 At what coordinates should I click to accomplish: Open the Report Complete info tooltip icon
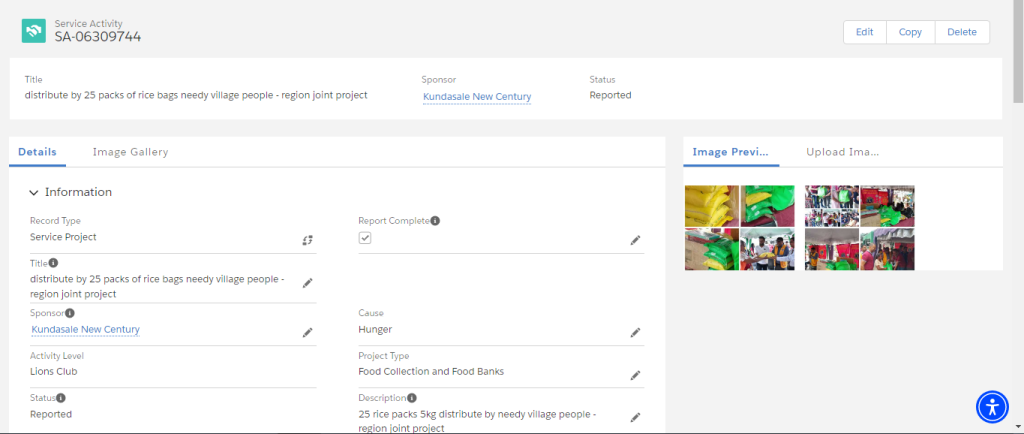point(436,221)
